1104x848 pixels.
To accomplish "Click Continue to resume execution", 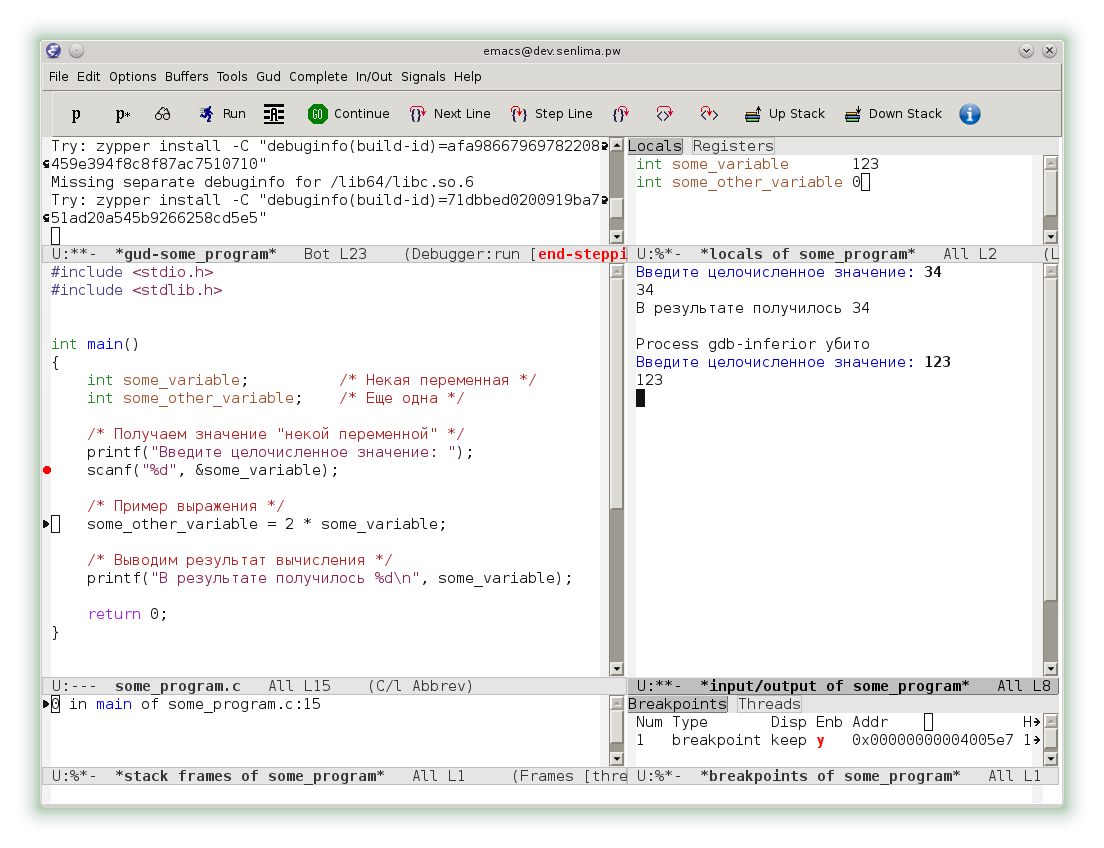I will tap(348, 114).
